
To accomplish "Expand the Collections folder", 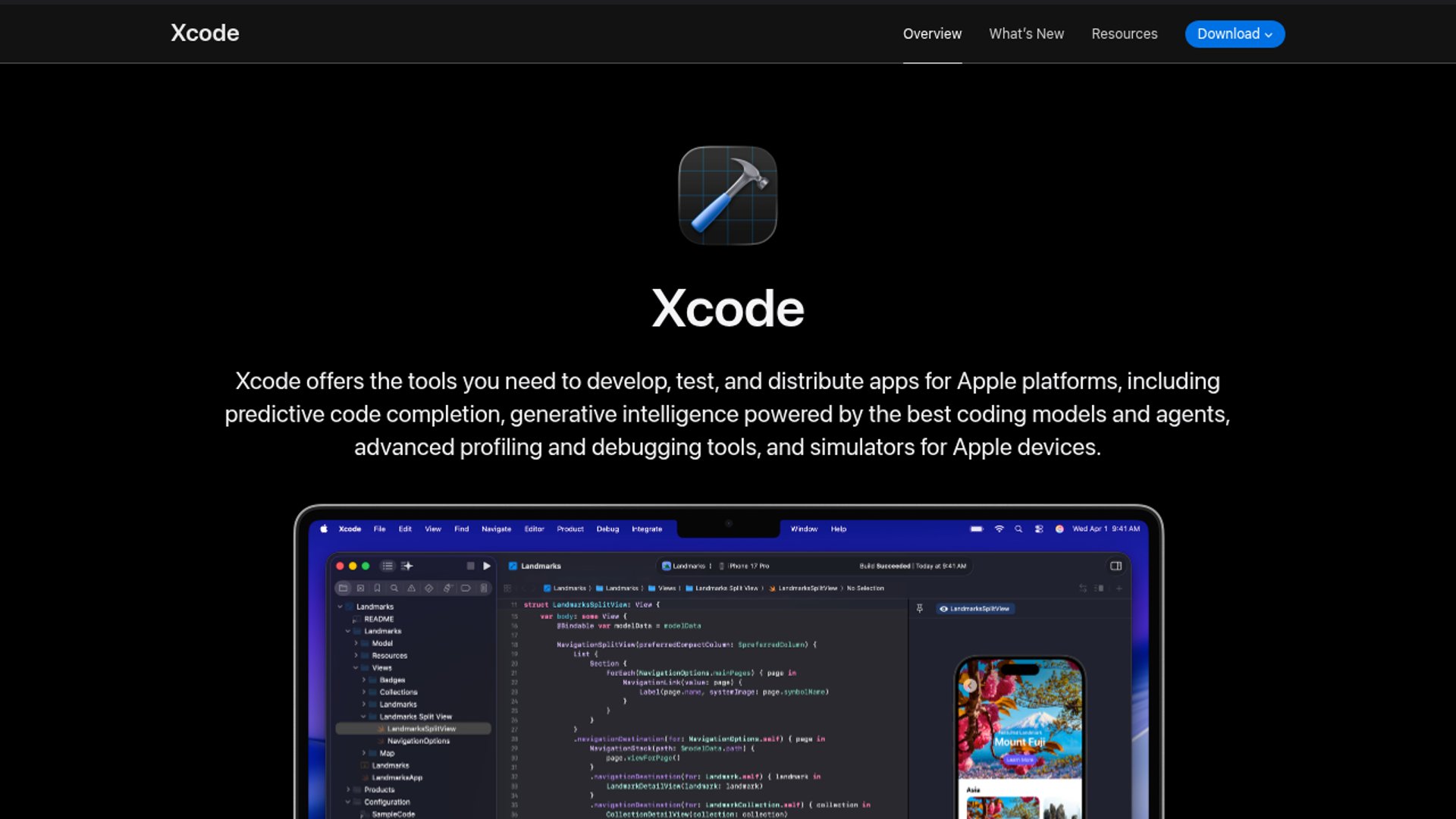I will coord(363,692).
